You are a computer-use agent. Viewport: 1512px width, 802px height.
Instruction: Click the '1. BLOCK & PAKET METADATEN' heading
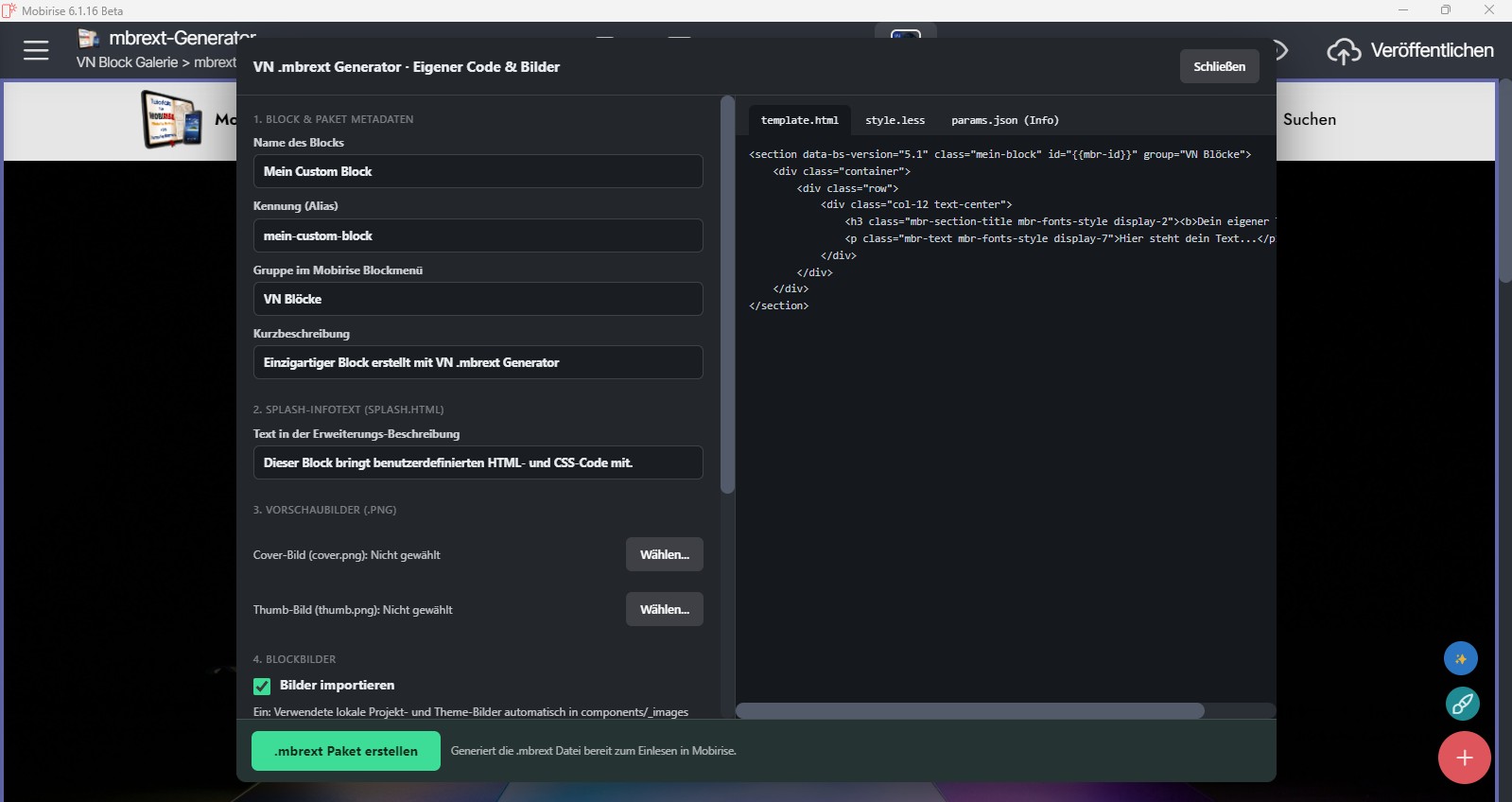pos(333,119)
